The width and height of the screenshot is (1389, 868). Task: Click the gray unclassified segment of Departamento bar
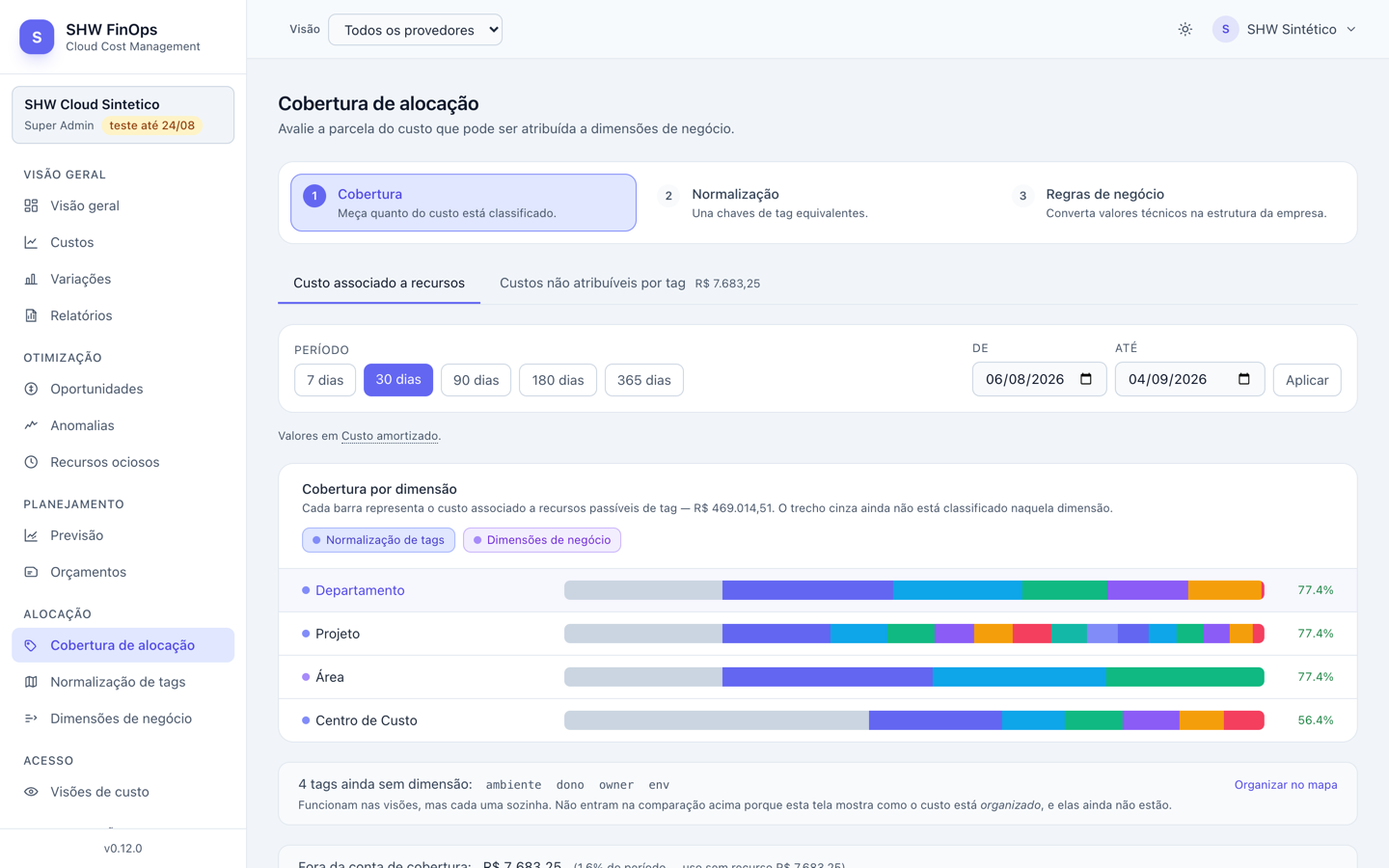643,590
